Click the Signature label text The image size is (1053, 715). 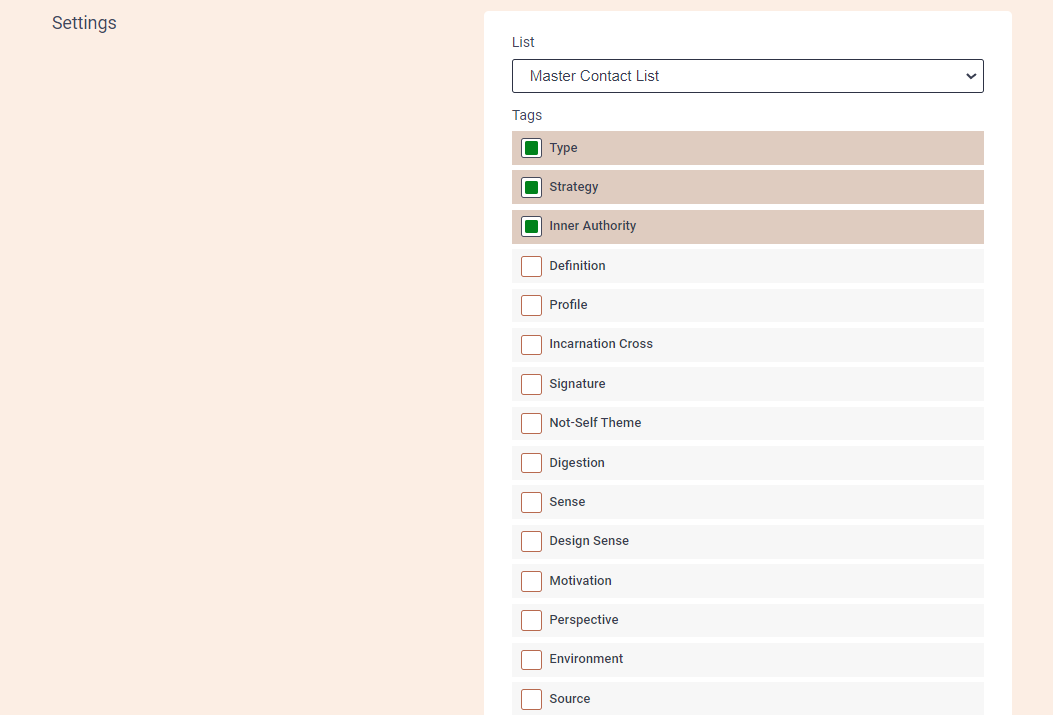pyautogui.click(x=578, y=384)
